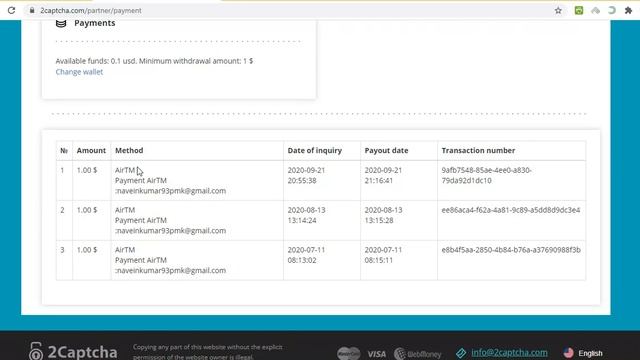Click the 1.00 $ amount in row 1
Screen dimensions: 640x360
[87, 170]
